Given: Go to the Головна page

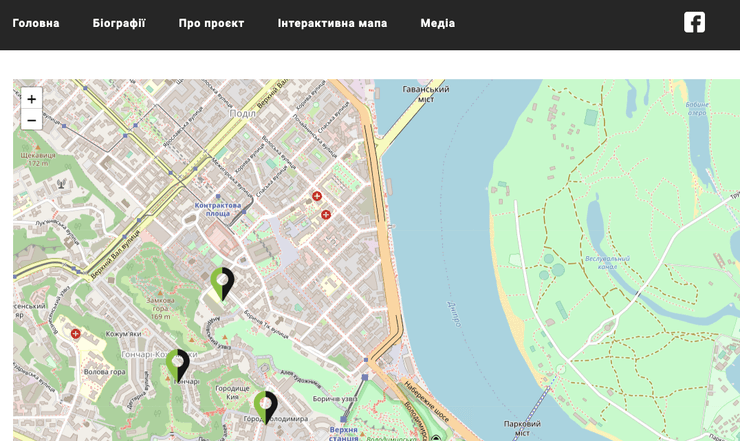Looking at the screenshot, I should point(36,23).
